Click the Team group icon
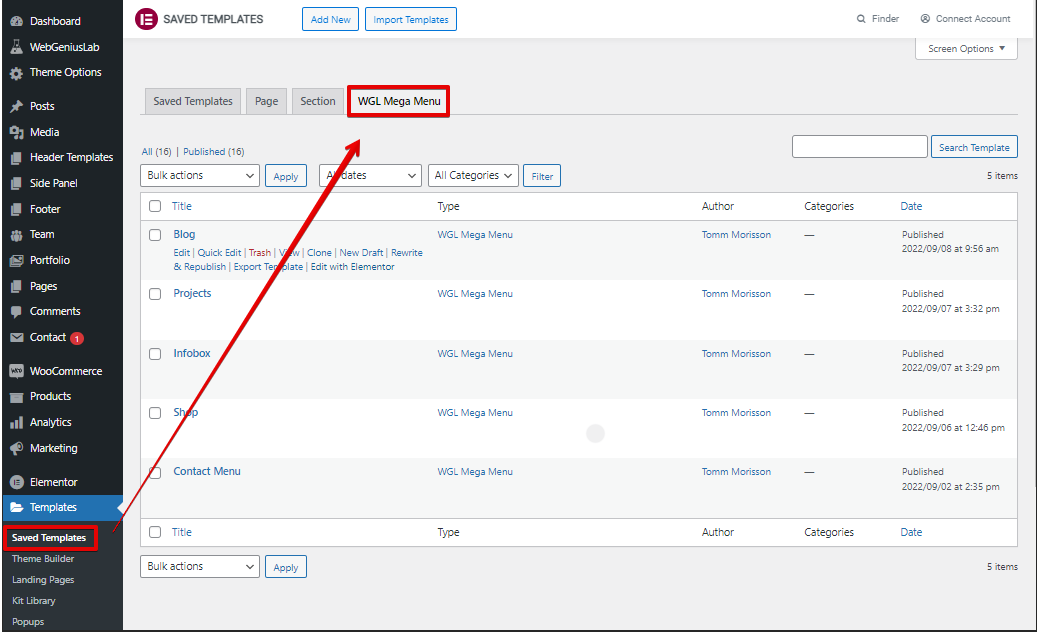 [17, 235]
